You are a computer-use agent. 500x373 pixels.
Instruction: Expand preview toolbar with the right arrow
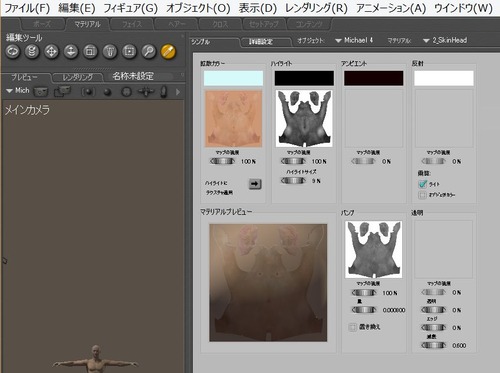pos(178,92)
